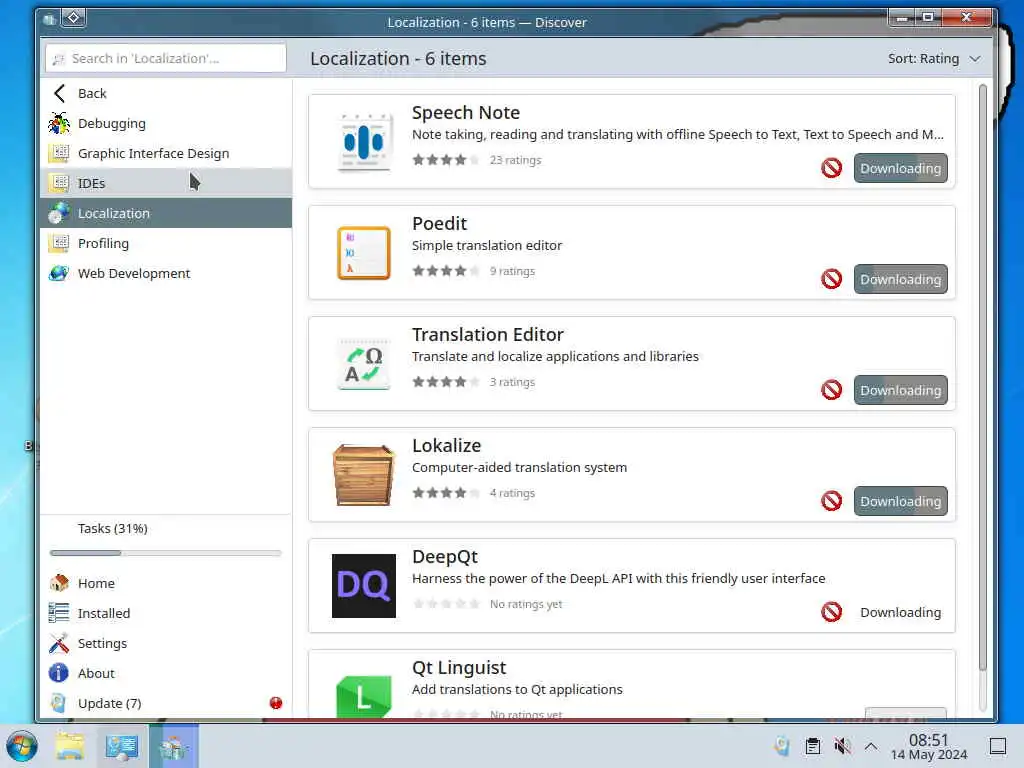Image resolution: width=1024 pixels, height=768 pixels.
Task: Open the file manager from taskbar
Action: (x=70, y=746)
